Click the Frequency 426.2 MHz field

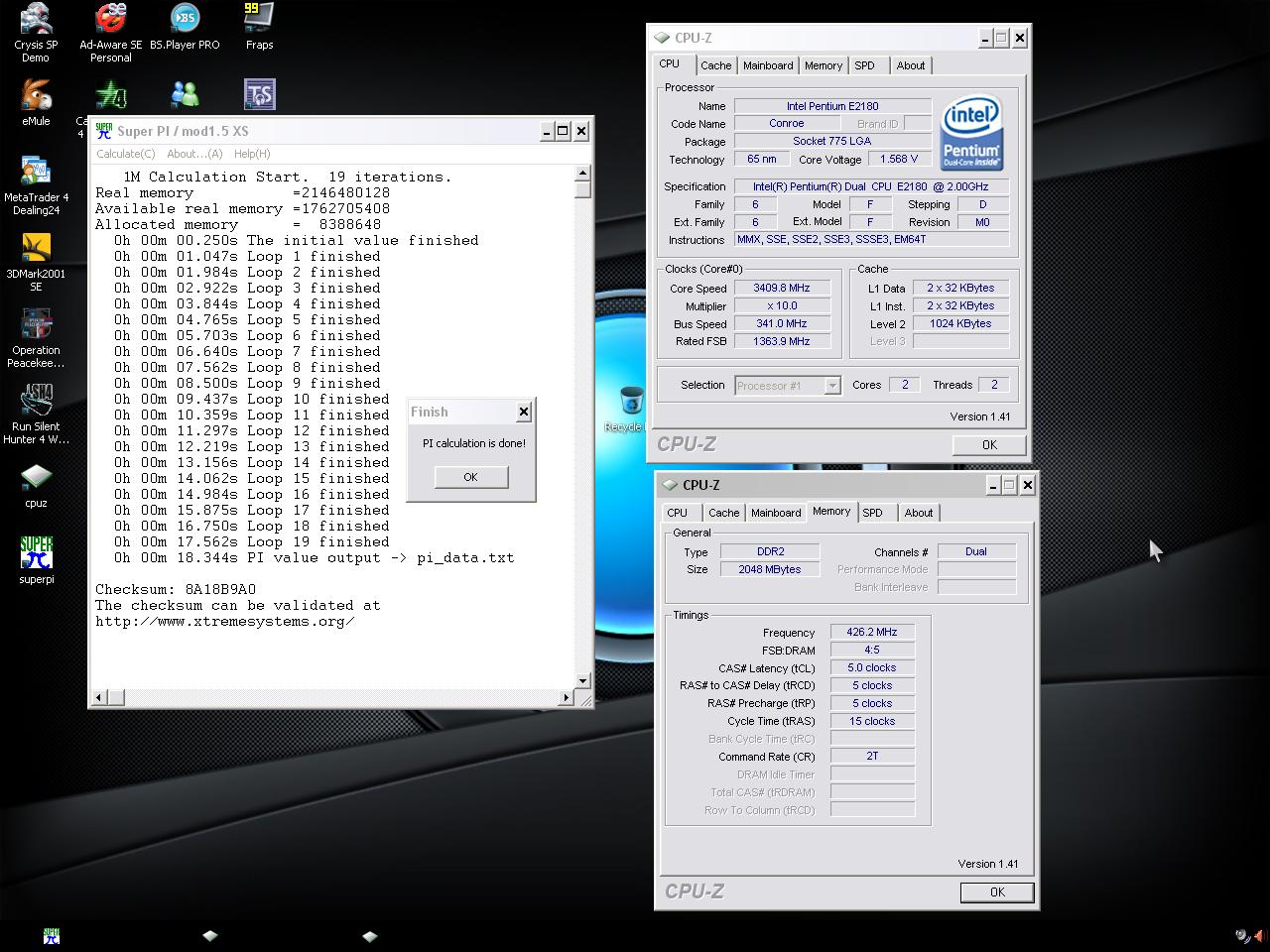pos(872,632)
